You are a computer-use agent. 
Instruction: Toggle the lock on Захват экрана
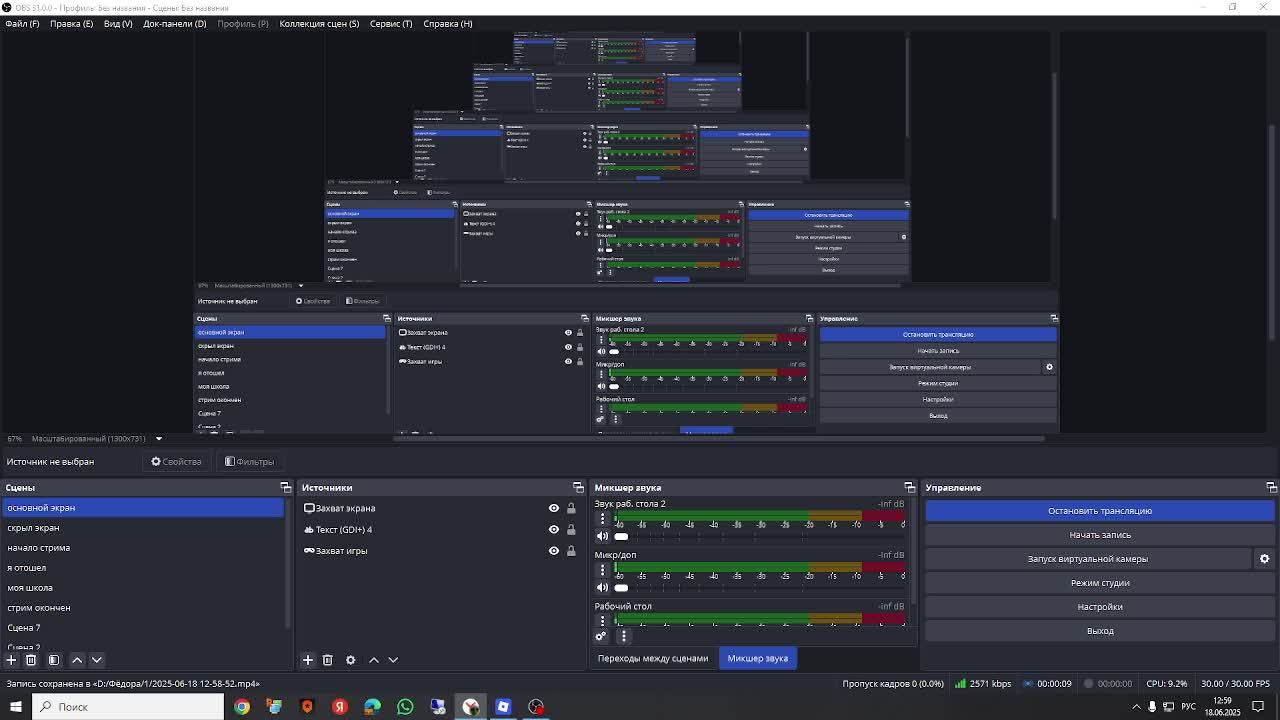point(571,508)
